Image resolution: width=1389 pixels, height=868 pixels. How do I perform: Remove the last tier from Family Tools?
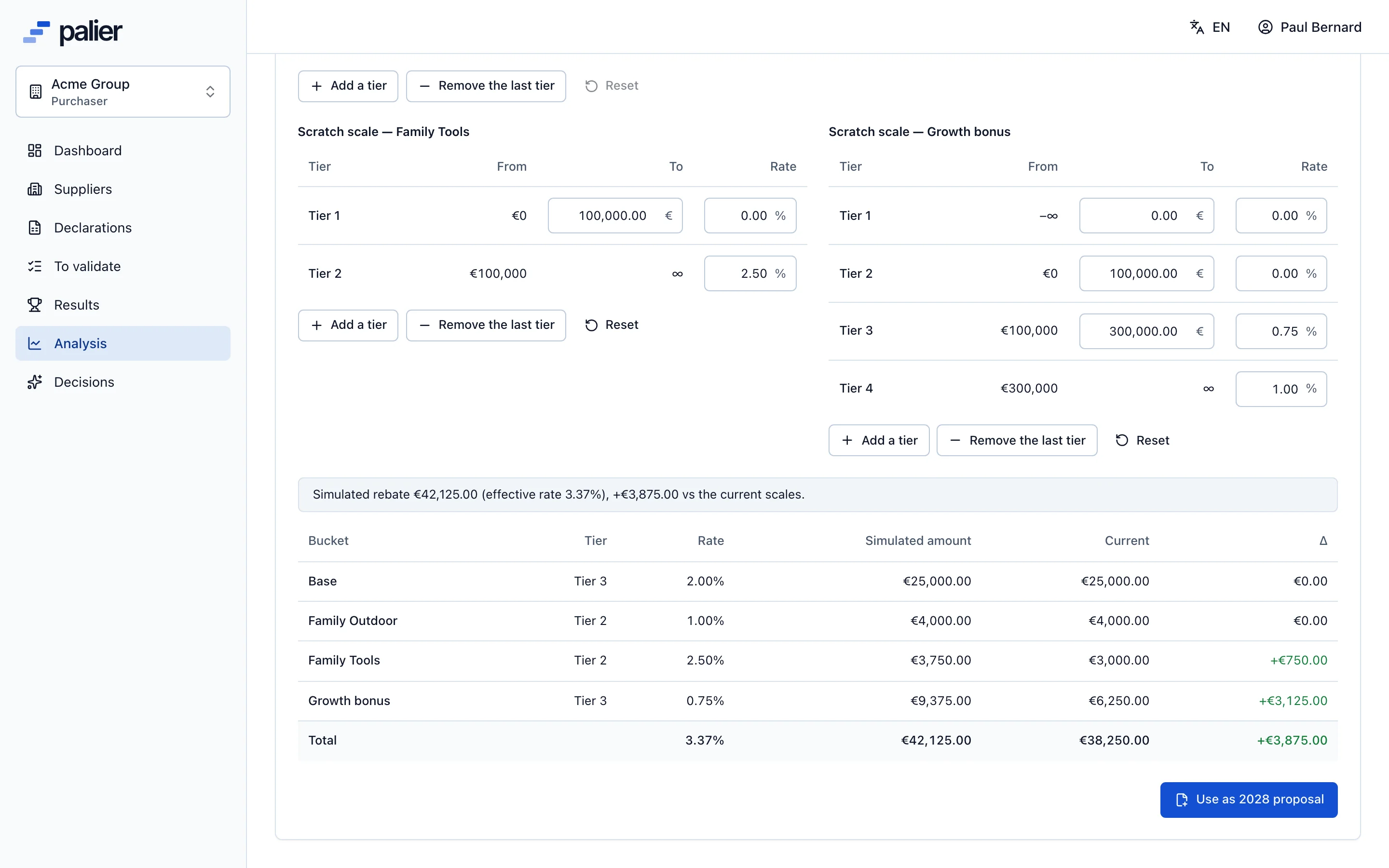[486, 325]
